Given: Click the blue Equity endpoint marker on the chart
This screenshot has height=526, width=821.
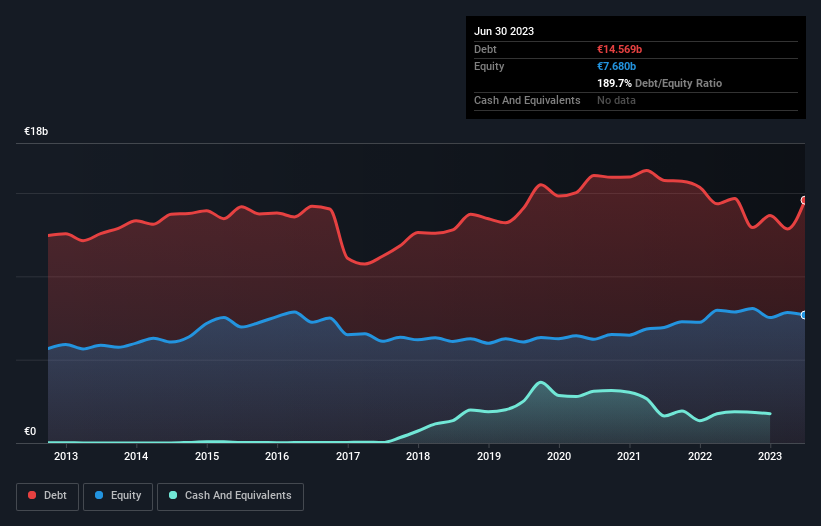Looking at the screenshot, I should pyautogui.click(x=804, y=315).
